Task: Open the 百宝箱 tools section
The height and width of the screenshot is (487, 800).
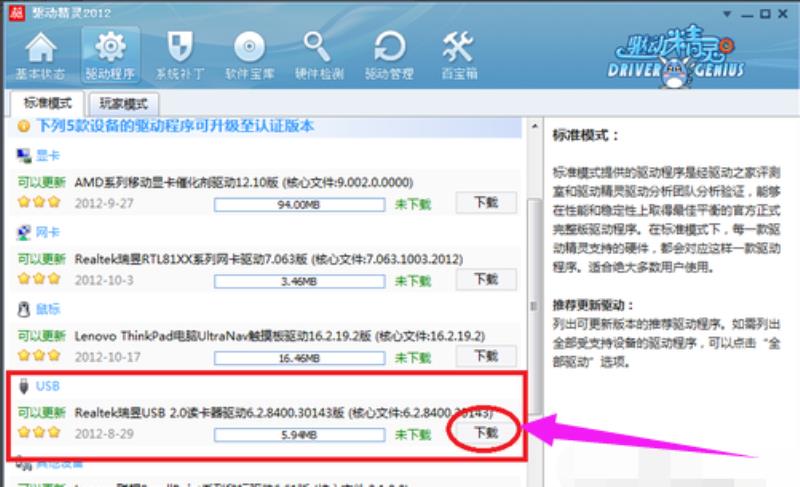Action: [459, 56]
